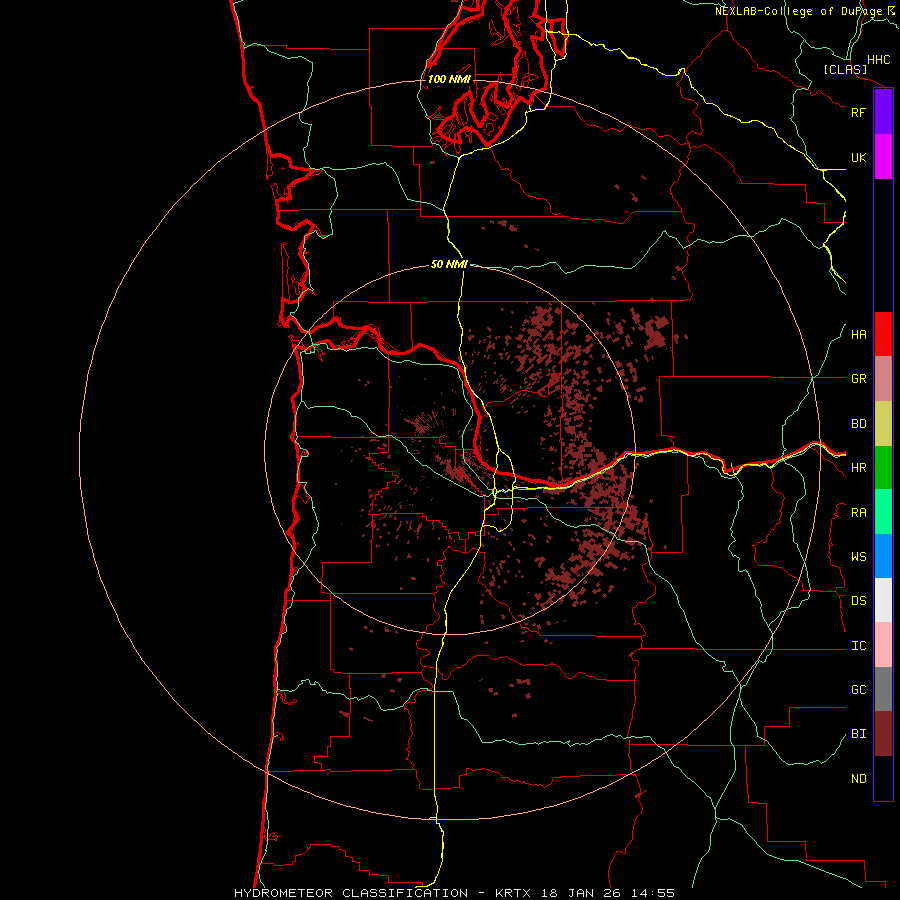900x900 pixels.
Task: Click the Hydrometeor Classification KRTX title text
Action: click(455, 893)
